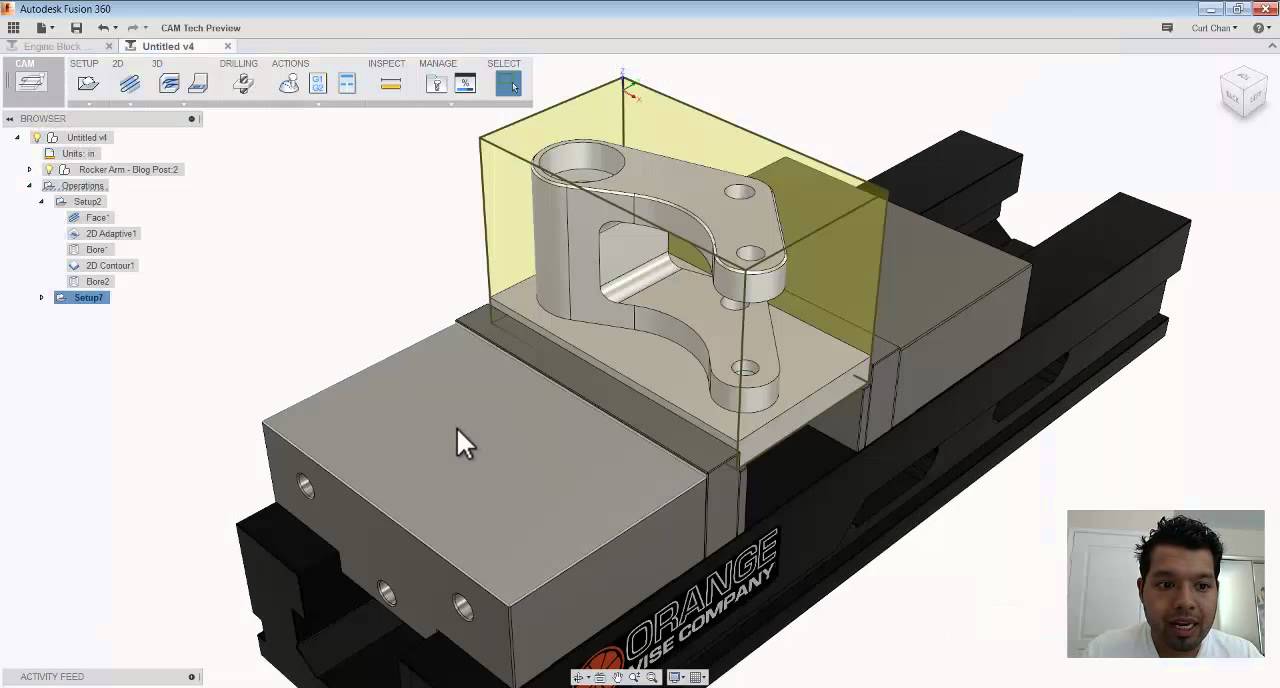
Task: Open the MANAGE menu label
Action: click(x=438, y=63)
